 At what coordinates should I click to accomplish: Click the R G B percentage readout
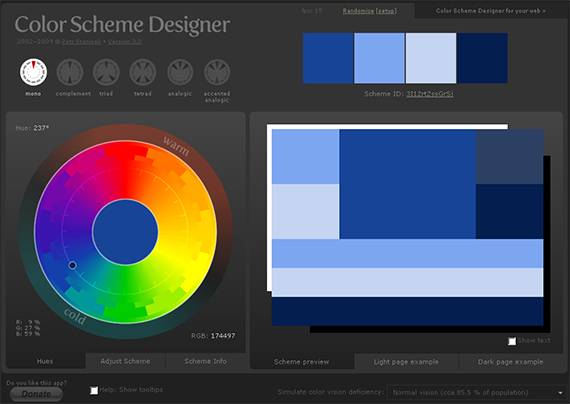pyautogui.click(x=28, y=328)
